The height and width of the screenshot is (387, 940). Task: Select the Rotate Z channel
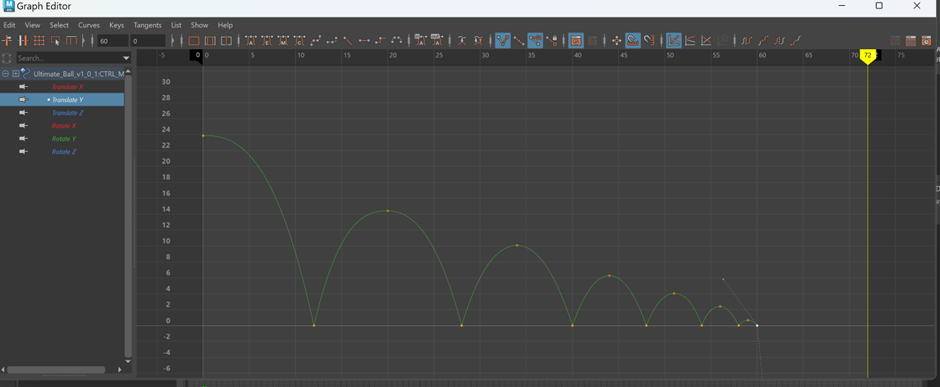pos(64,152)
